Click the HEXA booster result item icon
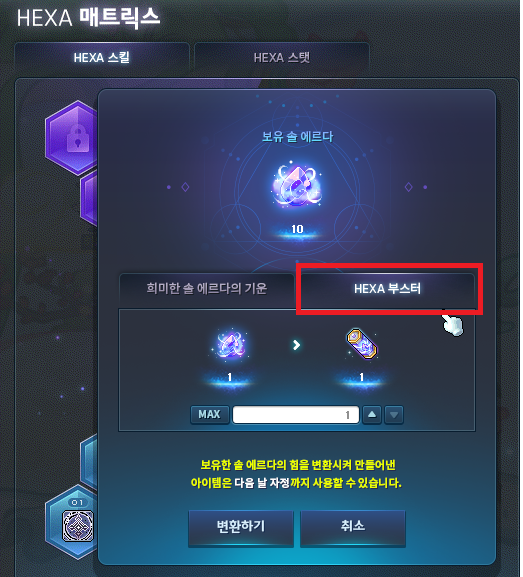This screenshot has width=523, height=577. [x=362, y=344]
